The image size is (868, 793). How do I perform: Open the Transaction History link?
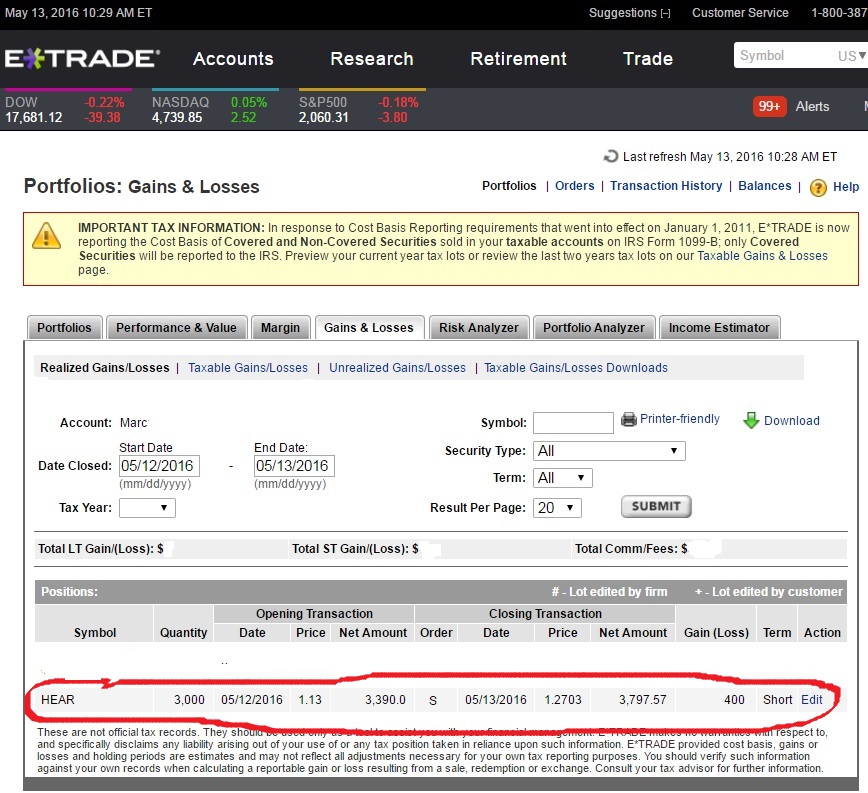click(666, 186)
